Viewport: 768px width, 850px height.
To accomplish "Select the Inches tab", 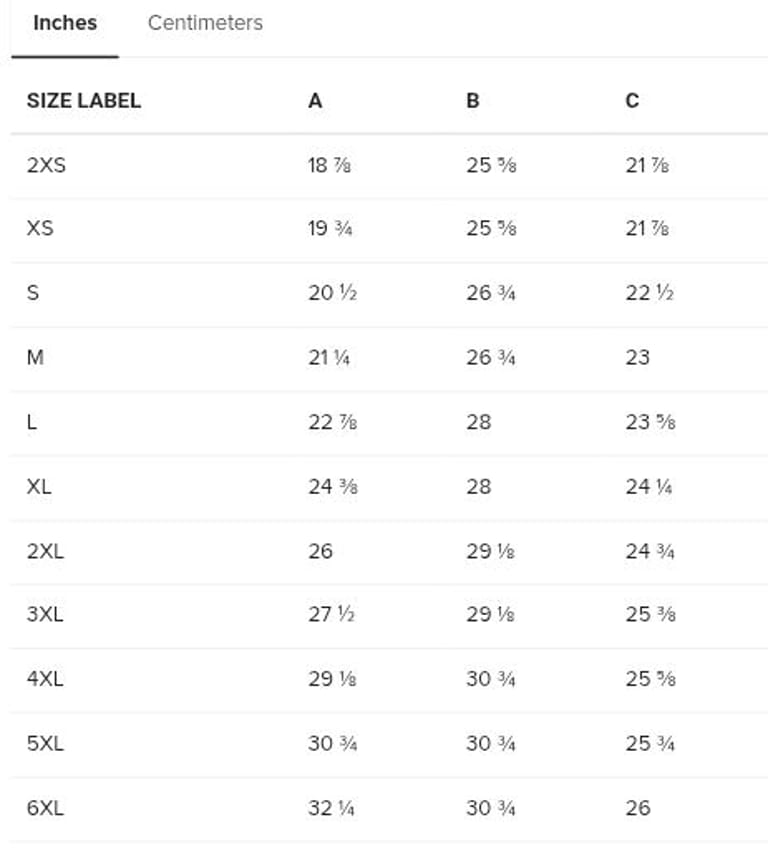I will tap(65, 23).
